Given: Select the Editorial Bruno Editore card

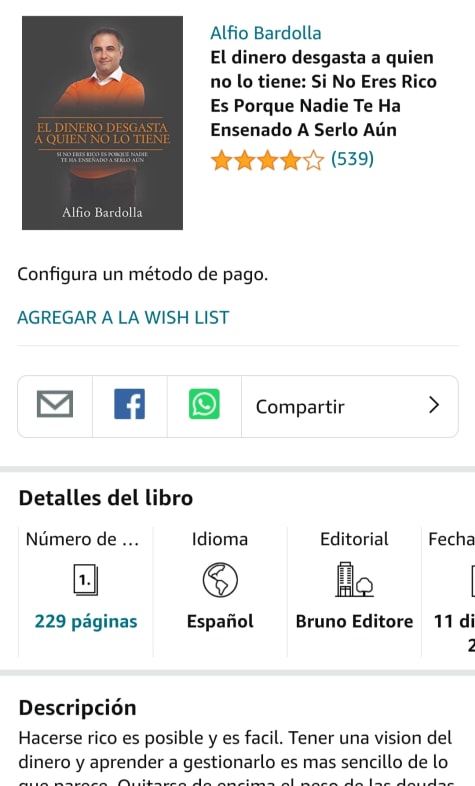Looking at the screenshot, I should (354, 591).
